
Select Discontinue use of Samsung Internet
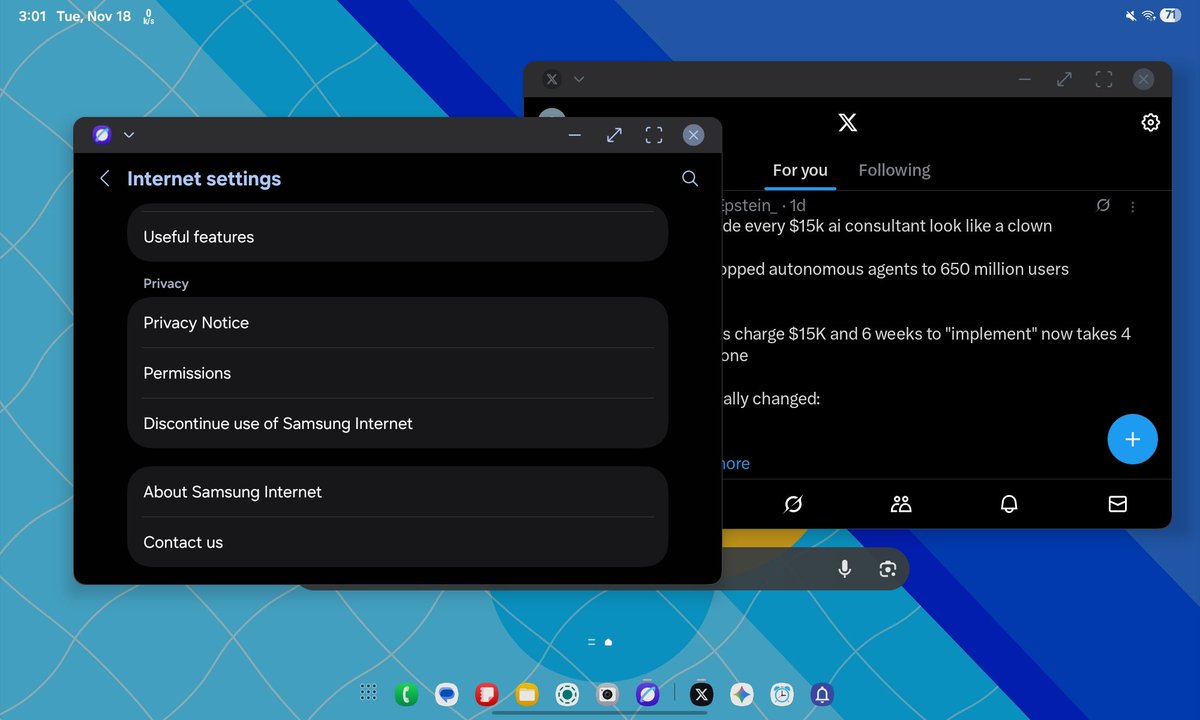(x=398, y=423)
